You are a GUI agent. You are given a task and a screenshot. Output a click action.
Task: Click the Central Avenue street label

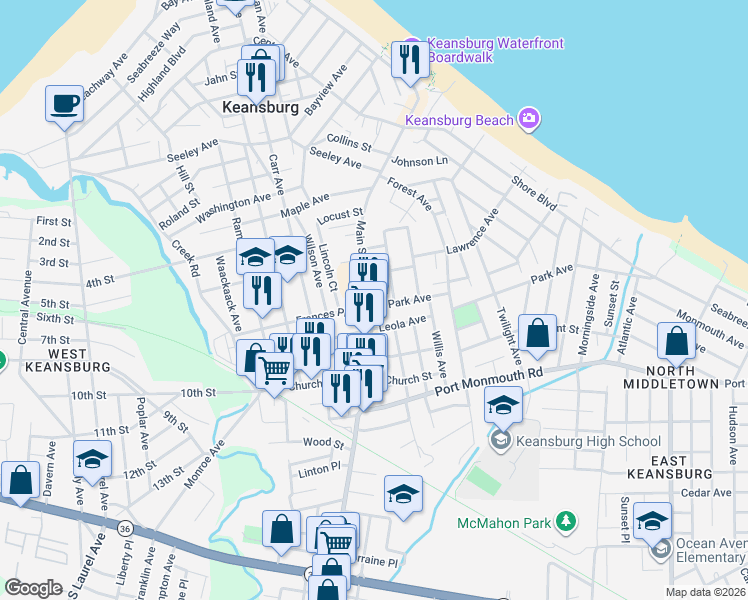click(x=25, y=307)
